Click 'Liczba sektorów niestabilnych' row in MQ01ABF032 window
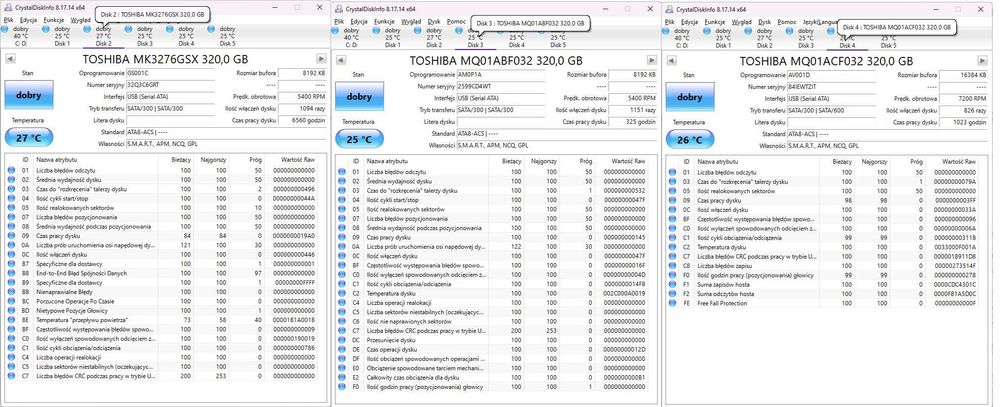Viewport: 1000px width, 407px height. click(495, 312)
